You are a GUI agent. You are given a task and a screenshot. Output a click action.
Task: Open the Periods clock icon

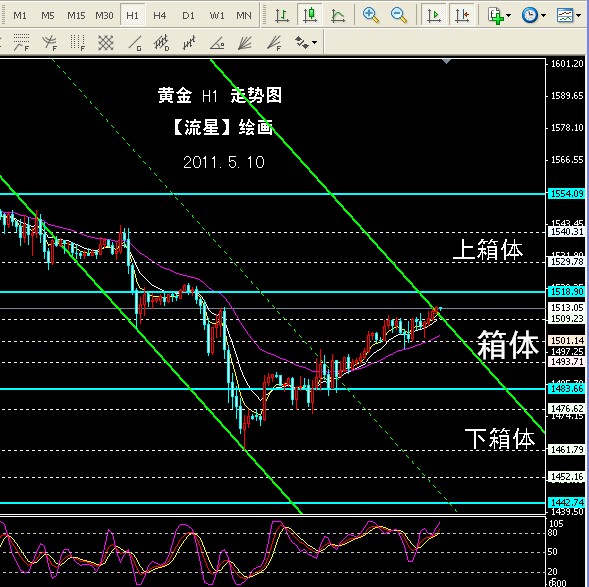[x=530, y=15]
